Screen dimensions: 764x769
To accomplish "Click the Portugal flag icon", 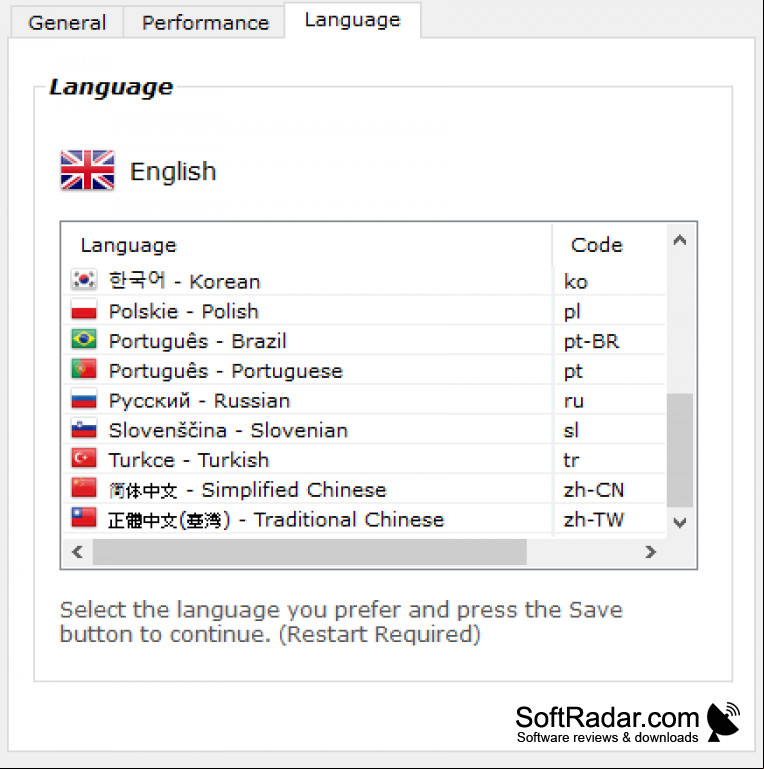I will (x=84, y=369).
